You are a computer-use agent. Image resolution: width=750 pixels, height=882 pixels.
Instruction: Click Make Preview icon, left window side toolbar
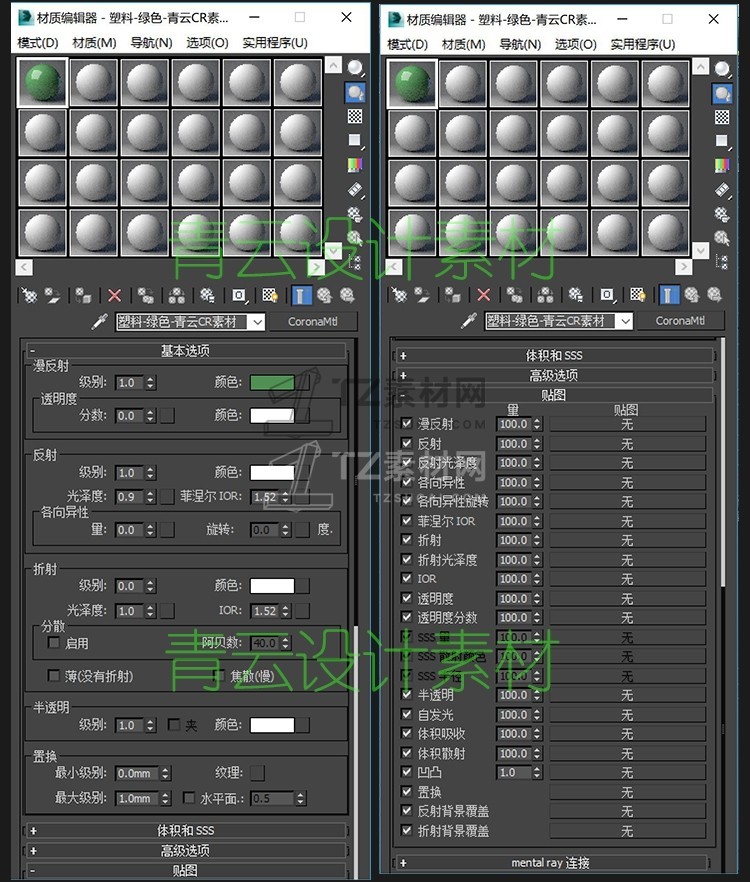click(x=355, y=190)
